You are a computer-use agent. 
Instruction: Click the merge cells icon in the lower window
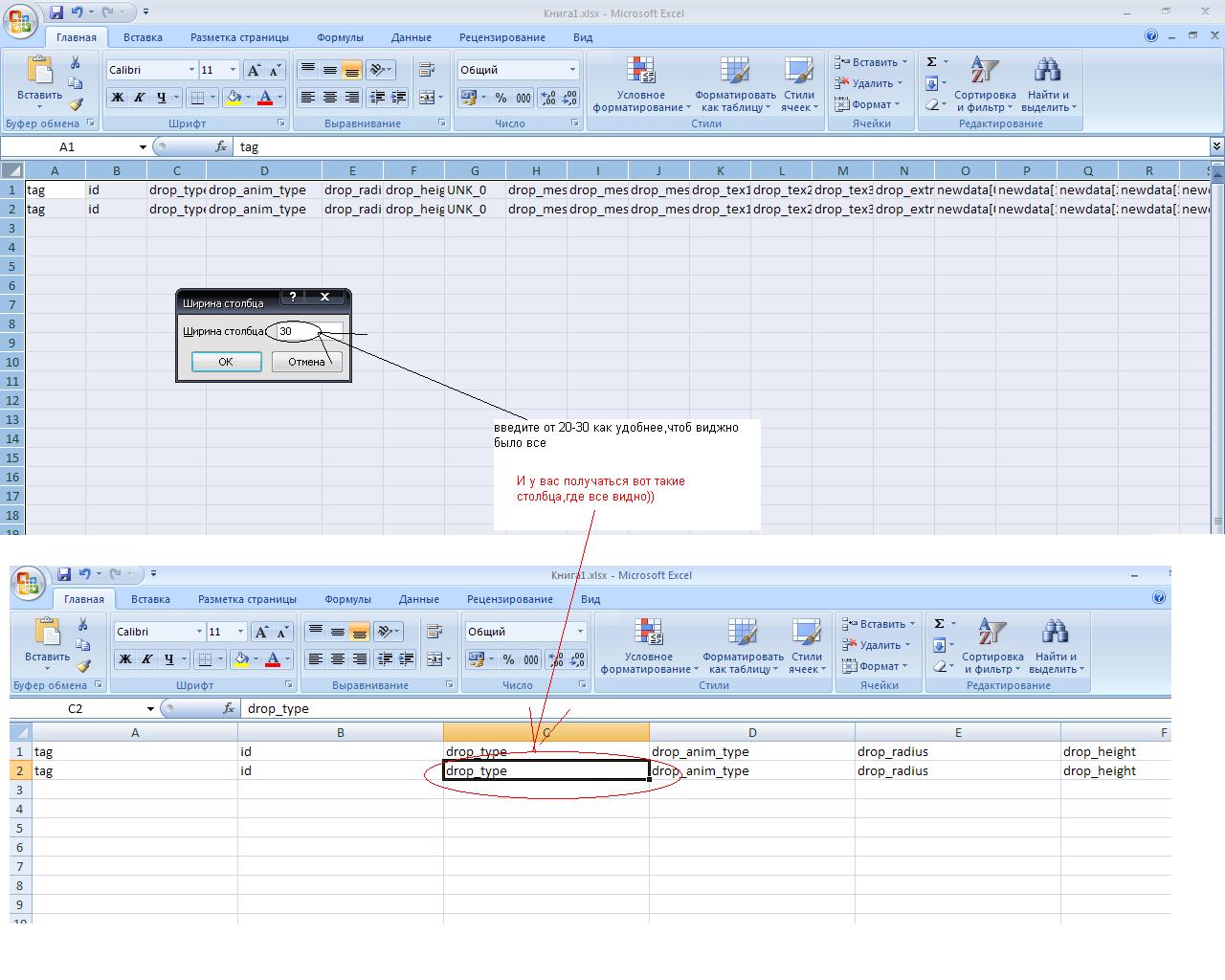[x=434, y=659]
